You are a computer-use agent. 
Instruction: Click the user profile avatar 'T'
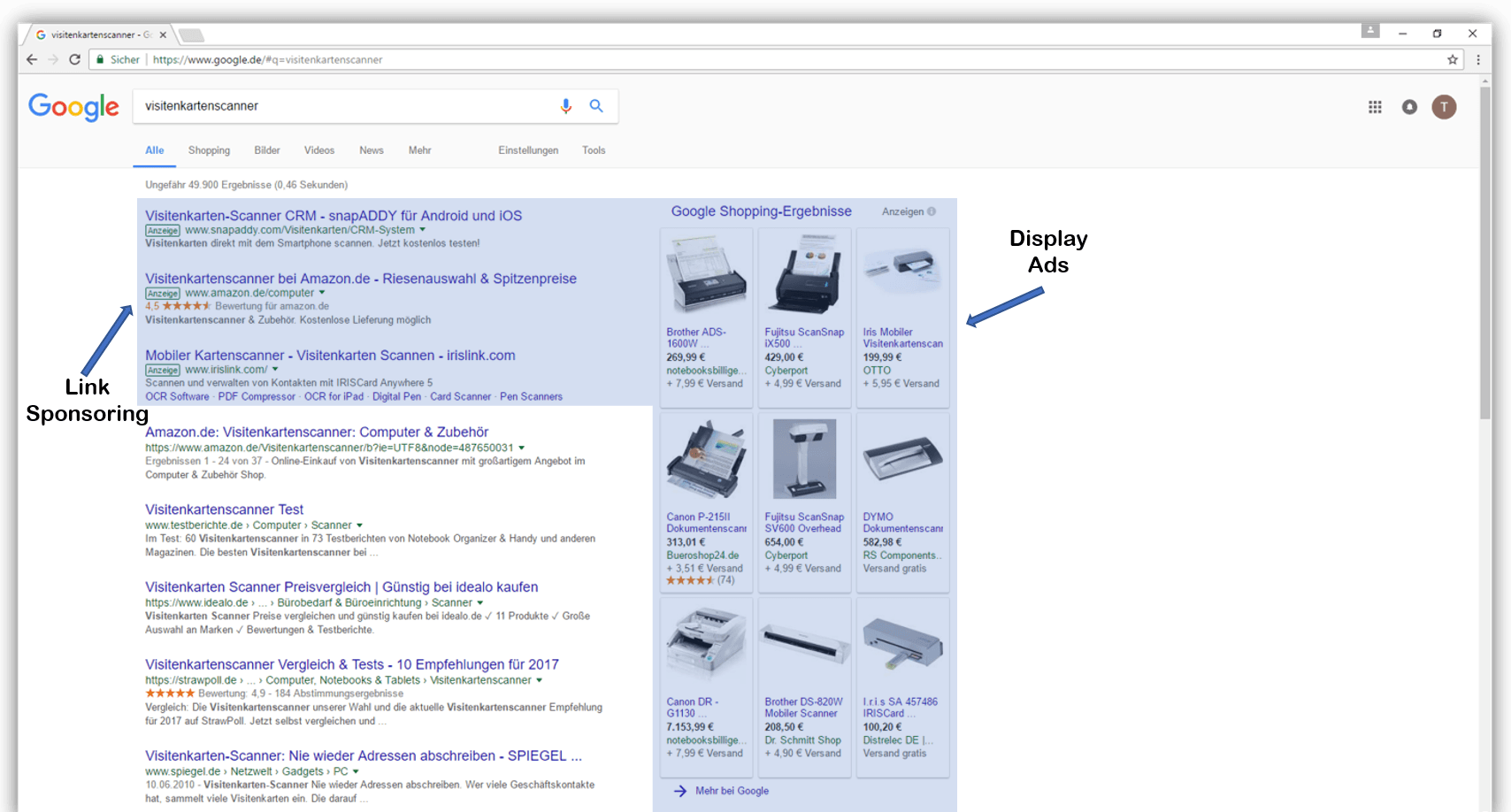tap(1444, 107)
